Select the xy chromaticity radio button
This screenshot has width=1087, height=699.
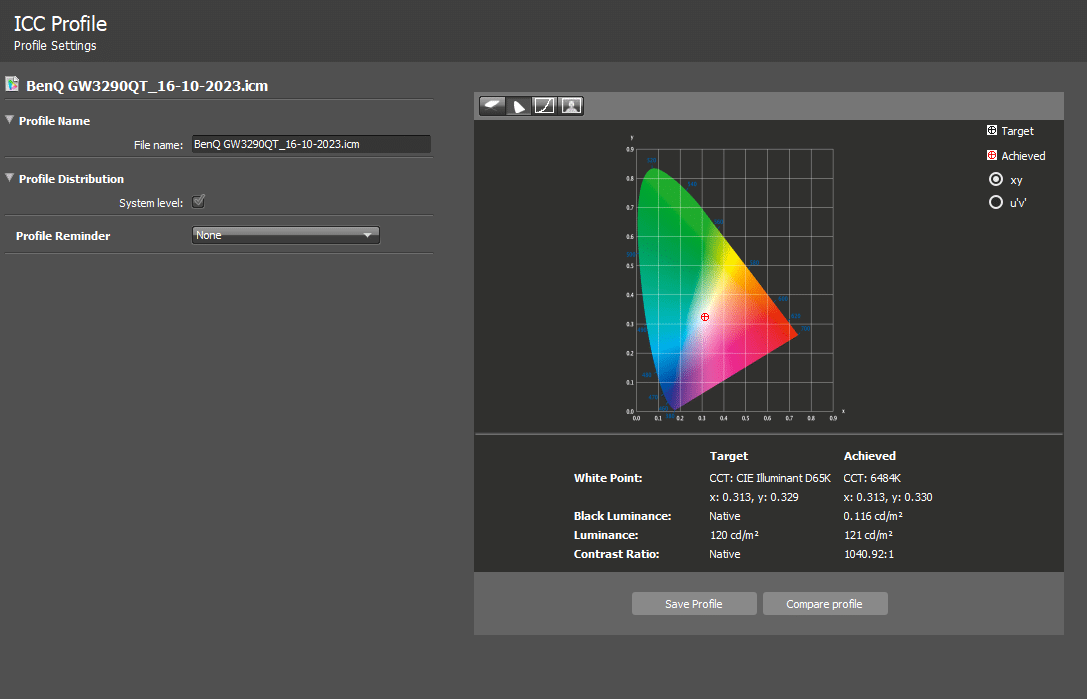pos(995,180)
